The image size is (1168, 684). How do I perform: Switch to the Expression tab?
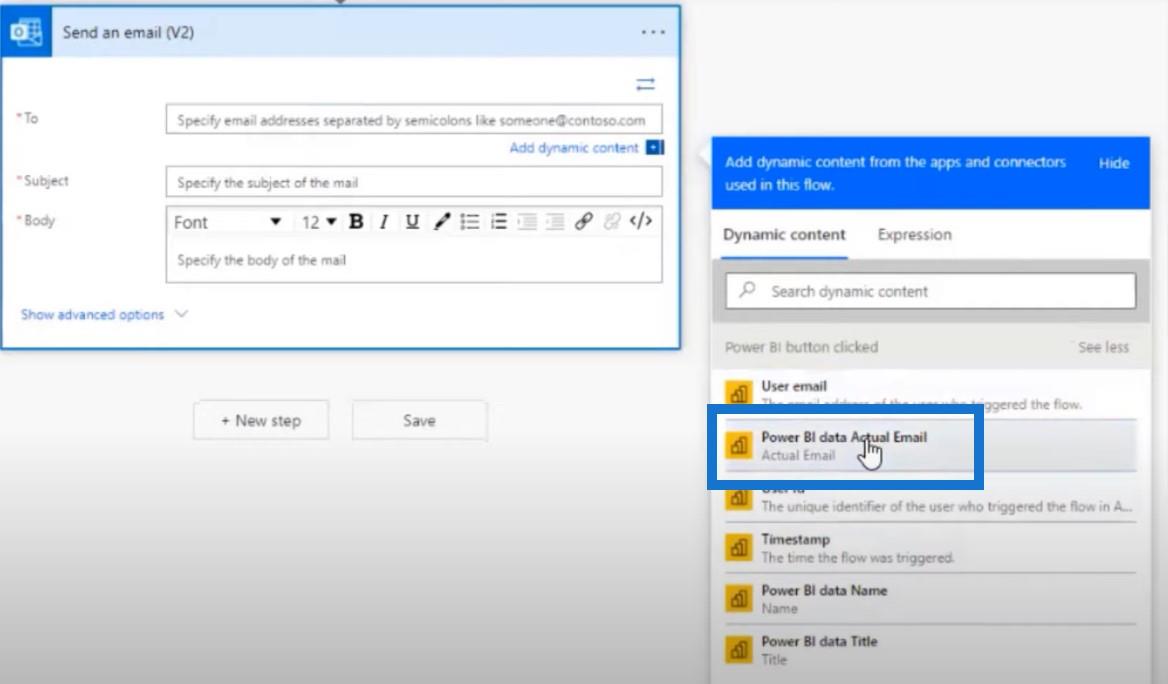(914, 235)
